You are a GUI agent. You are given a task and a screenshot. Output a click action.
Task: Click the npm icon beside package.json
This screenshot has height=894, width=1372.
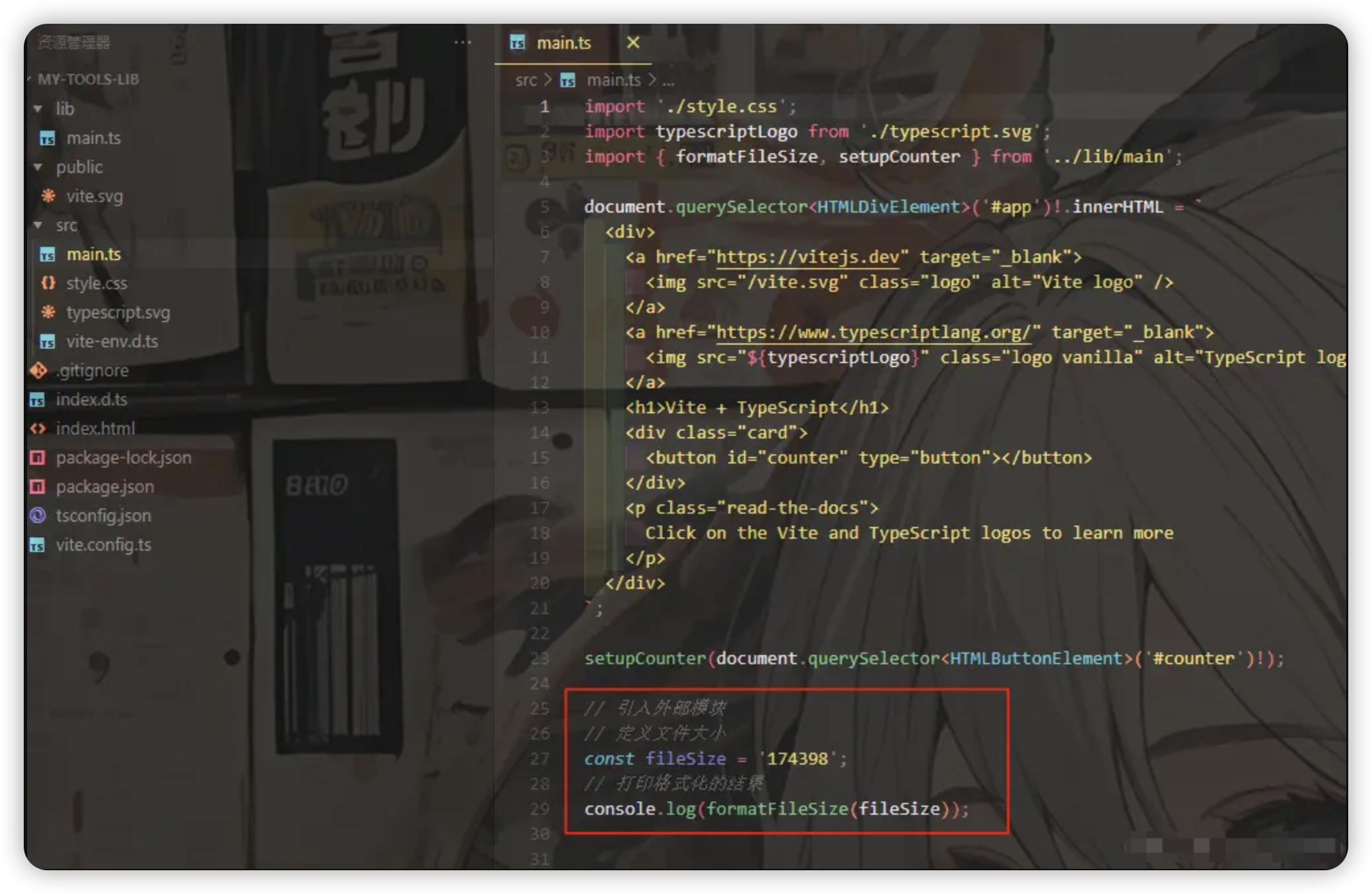[x=38, y=487]
